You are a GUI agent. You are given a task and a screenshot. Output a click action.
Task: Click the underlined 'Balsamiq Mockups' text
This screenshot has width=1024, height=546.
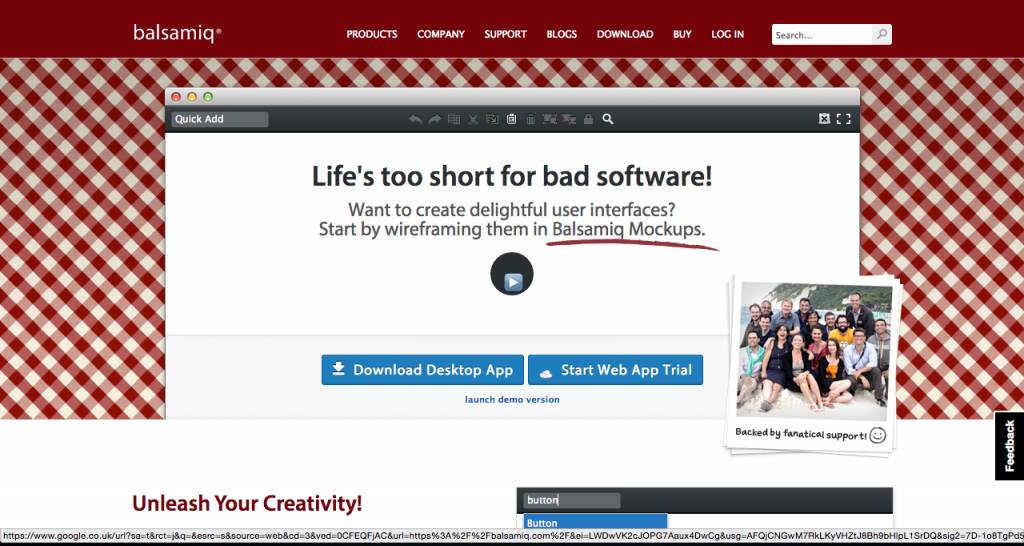pos(628,229)
